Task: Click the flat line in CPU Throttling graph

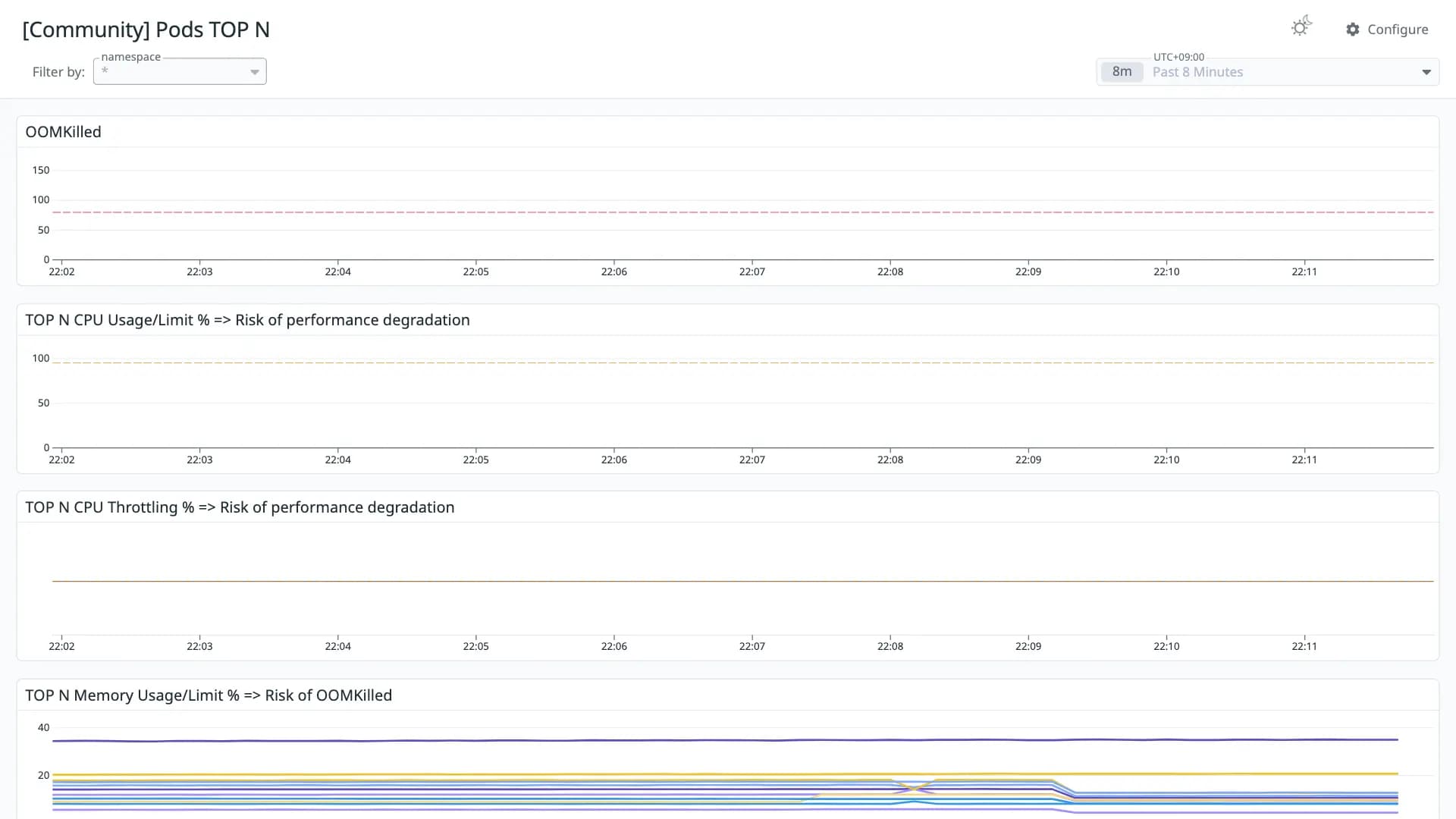Action: (743, 581)
